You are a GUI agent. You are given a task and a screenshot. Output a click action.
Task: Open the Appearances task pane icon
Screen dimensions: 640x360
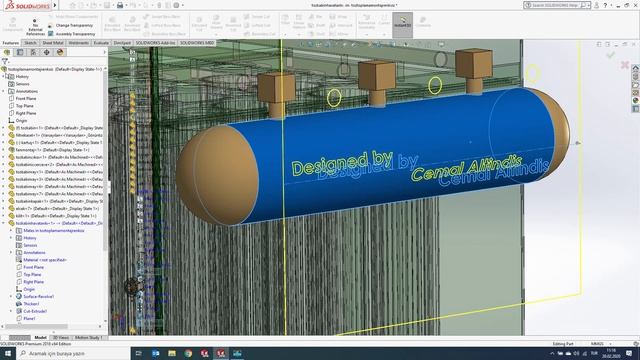636,100
